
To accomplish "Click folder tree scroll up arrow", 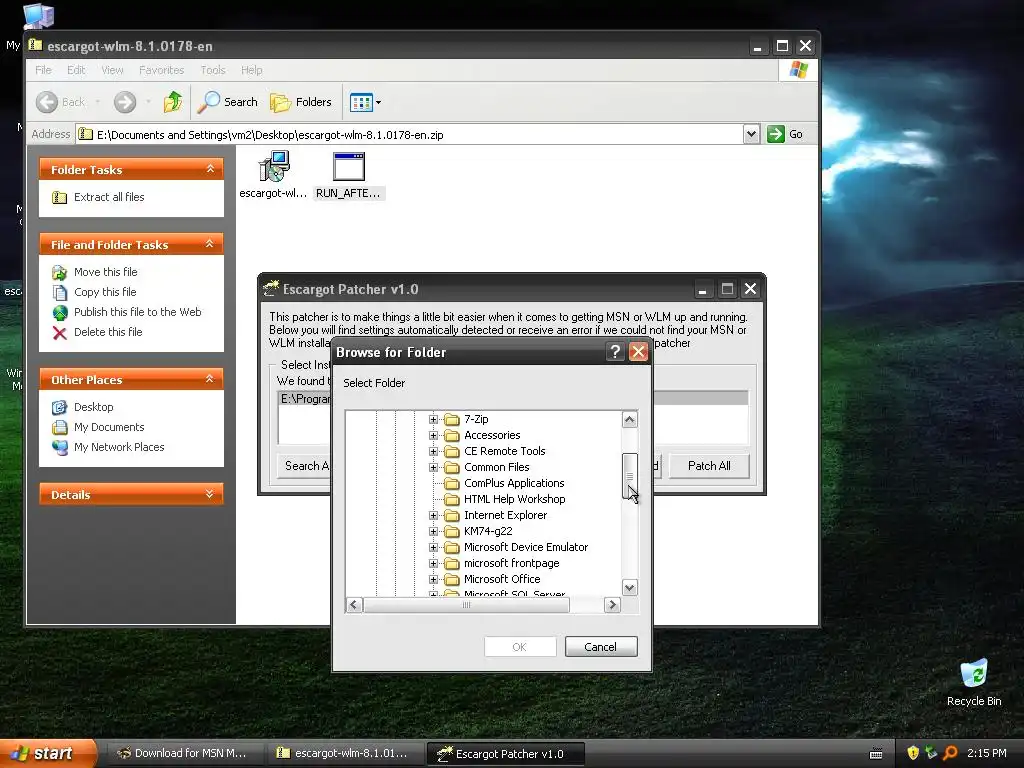I will point(630,419).
